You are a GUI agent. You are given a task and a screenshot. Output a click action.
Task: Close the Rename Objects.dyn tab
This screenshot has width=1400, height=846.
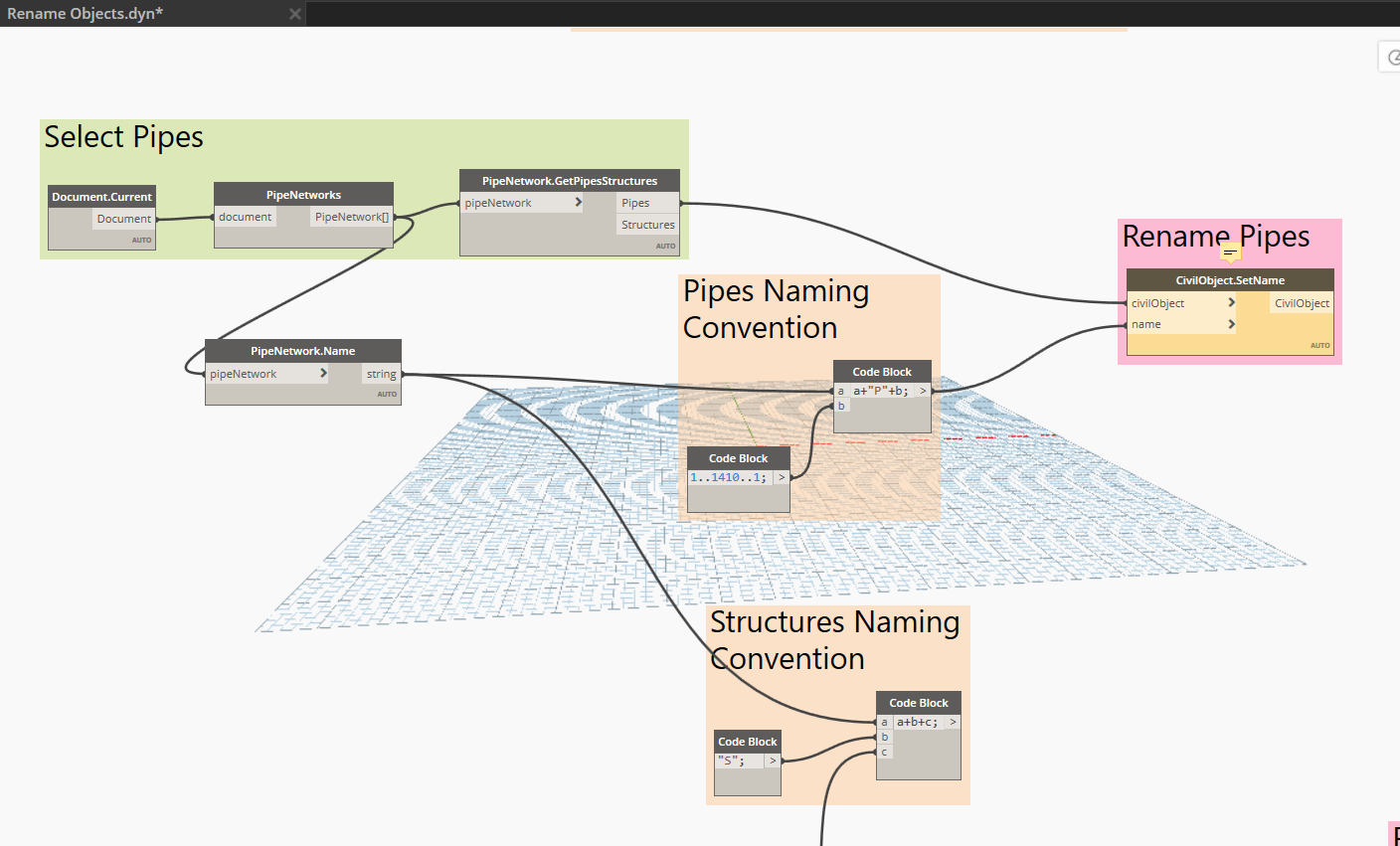pyautogui.click(x=295, y=14)
